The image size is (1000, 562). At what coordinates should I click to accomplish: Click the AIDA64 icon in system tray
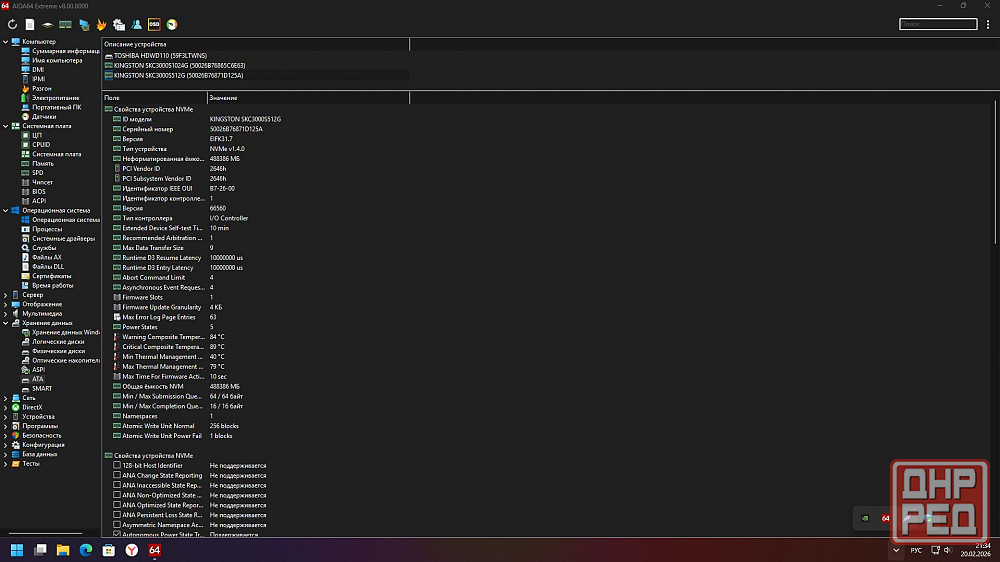pyautogui.click(x=885, y=518)
